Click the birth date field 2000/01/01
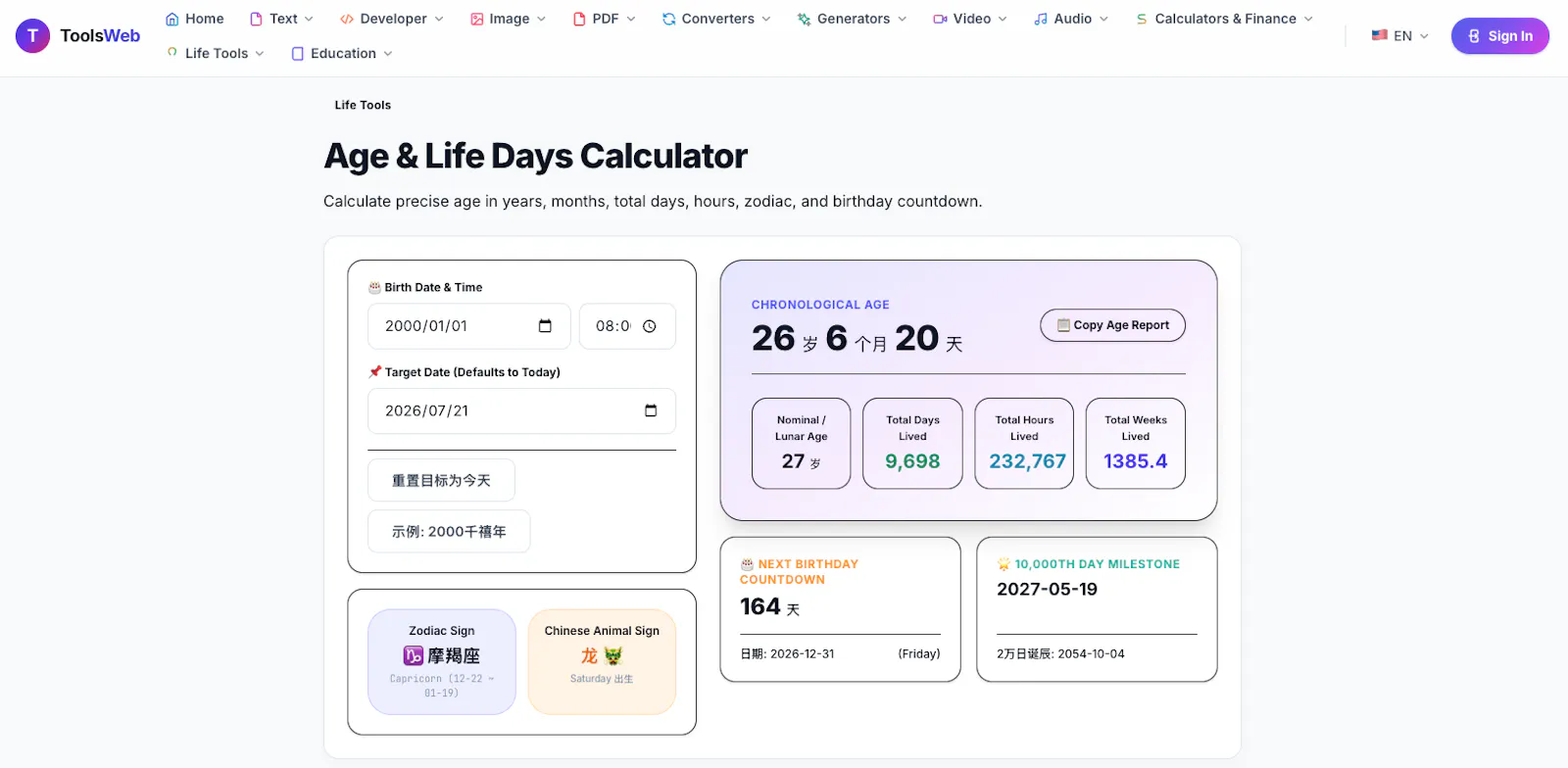Image resolution: width=1568 pixels, height=768 pixels. coord(469,326)
